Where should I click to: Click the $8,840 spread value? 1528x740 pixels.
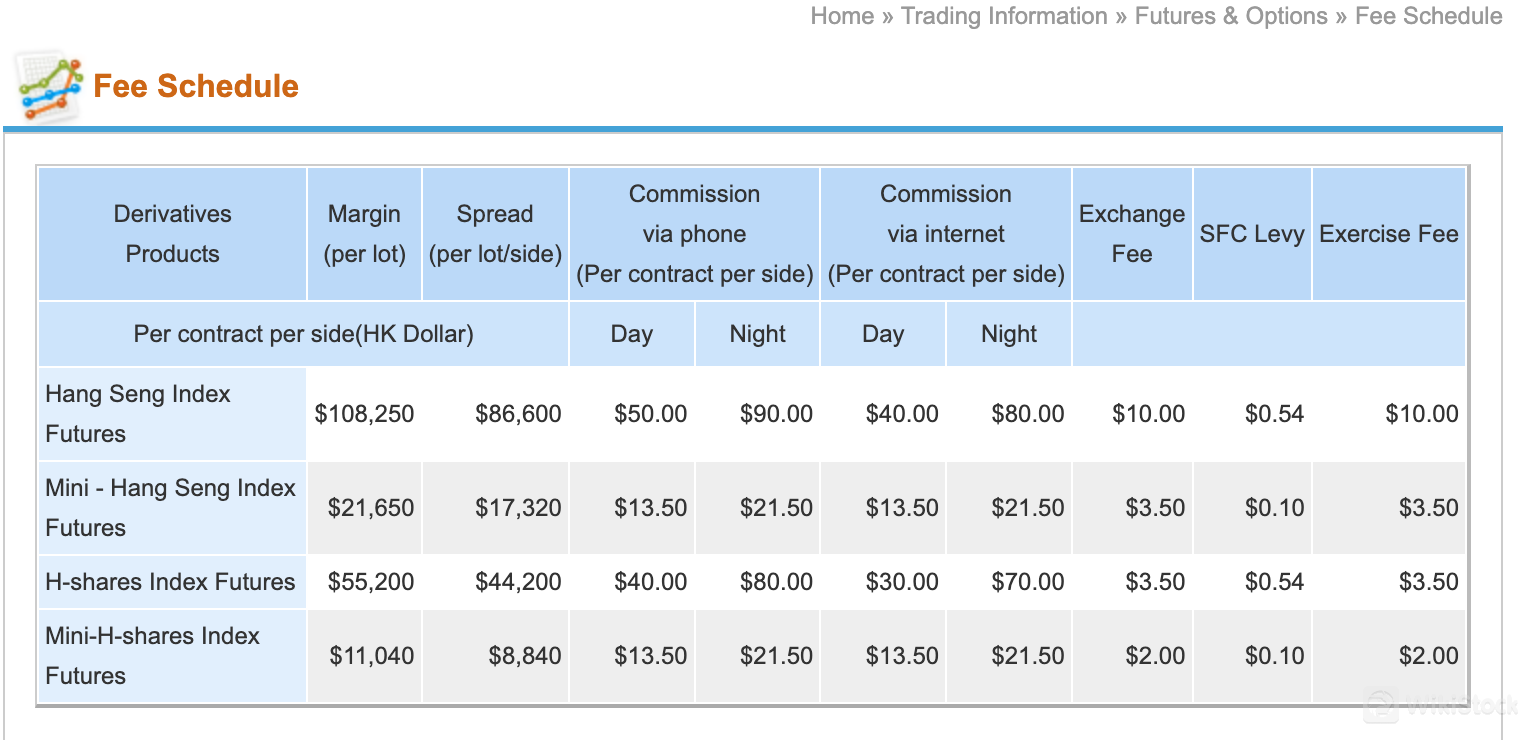(525, 656)
